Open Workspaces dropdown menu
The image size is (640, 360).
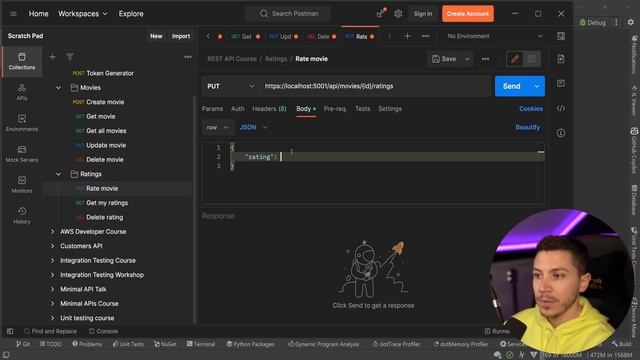[x=82, y=13]
